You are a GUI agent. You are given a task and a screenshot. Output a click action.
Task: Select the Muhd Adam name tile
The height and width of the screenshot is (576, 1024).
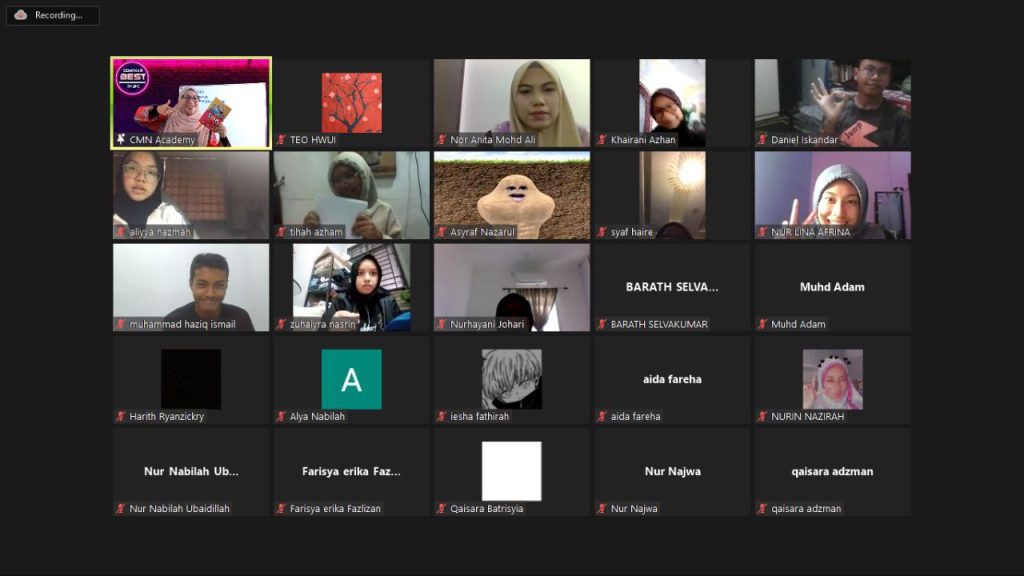(x=832, y=287)
